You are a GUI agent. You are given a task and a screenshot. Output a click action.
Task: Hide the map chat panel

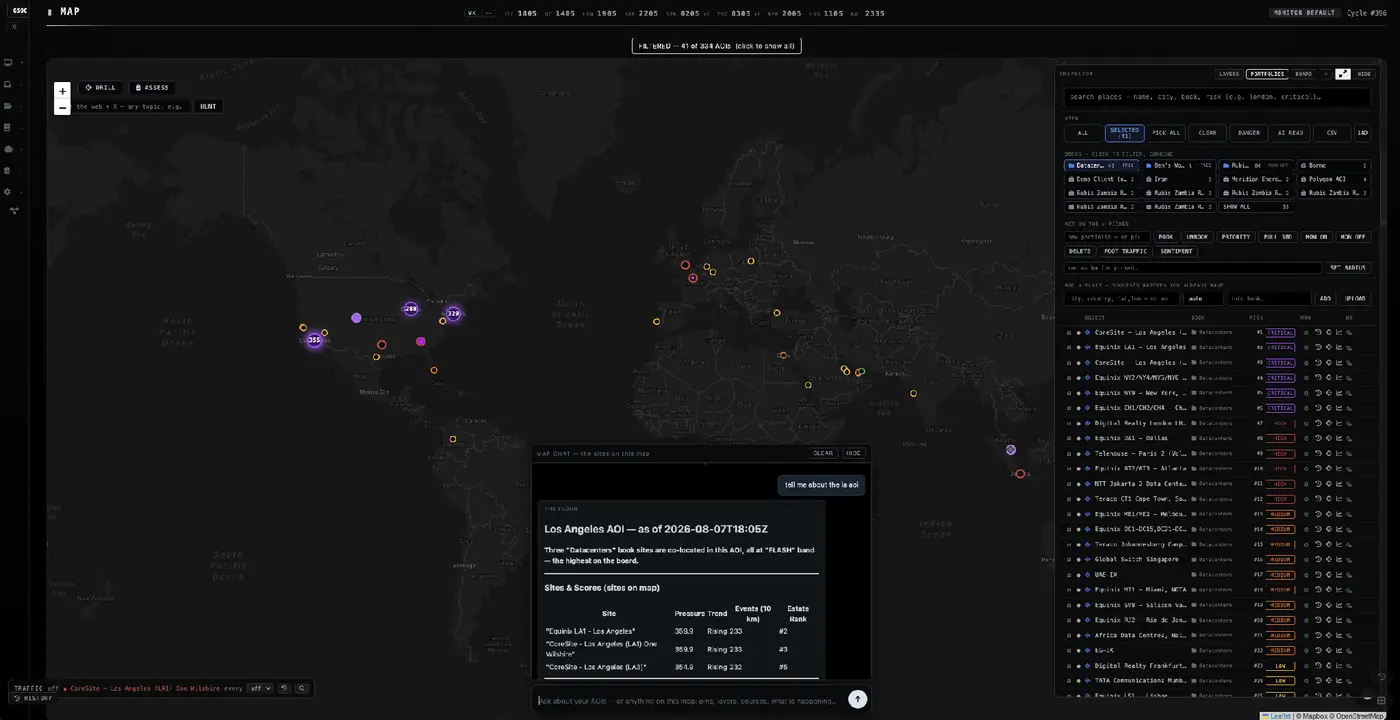853,453
